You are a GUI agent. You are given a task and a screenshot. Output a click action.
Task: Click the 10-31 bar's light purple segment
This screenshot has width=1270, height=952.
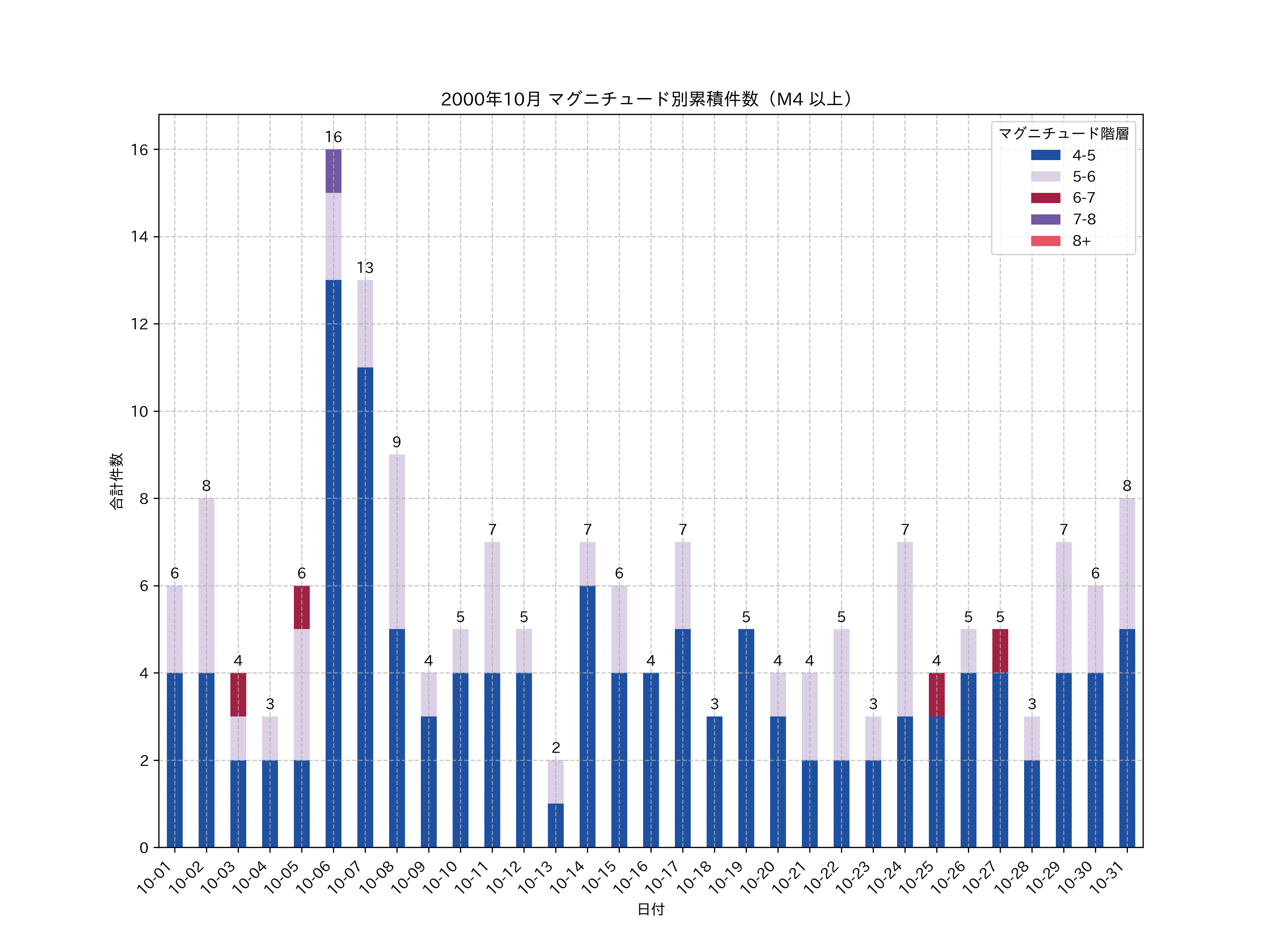[x=1127, y=563]
